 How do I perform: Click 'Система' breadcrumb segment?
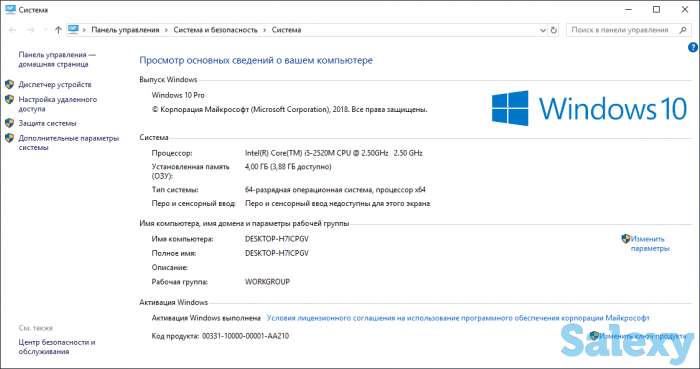pos(286,30)
